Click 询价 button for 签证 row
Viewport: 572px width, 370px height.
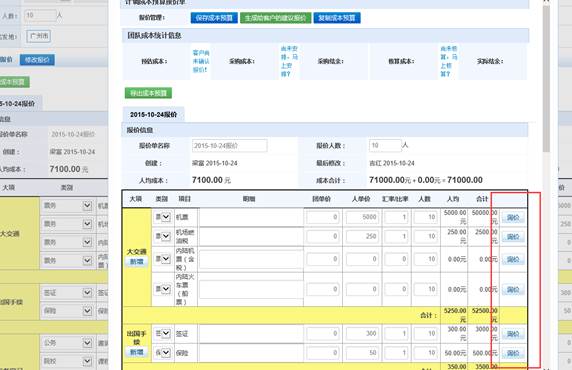pos(513,334)
